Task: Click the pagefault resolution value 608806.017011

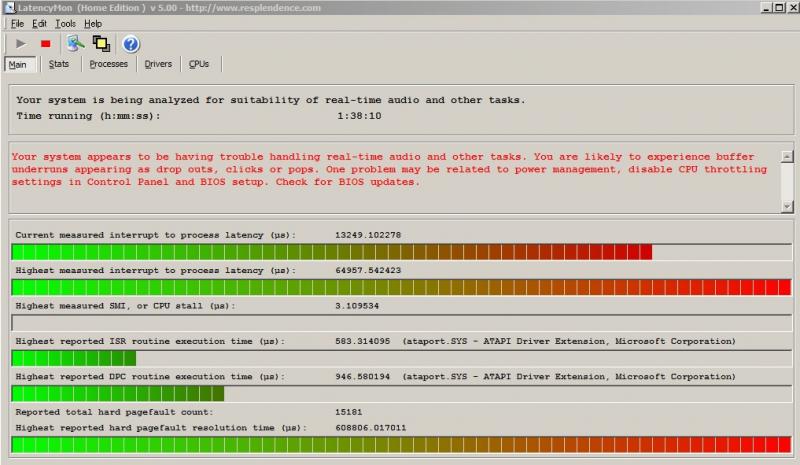Action: point(371,428)
